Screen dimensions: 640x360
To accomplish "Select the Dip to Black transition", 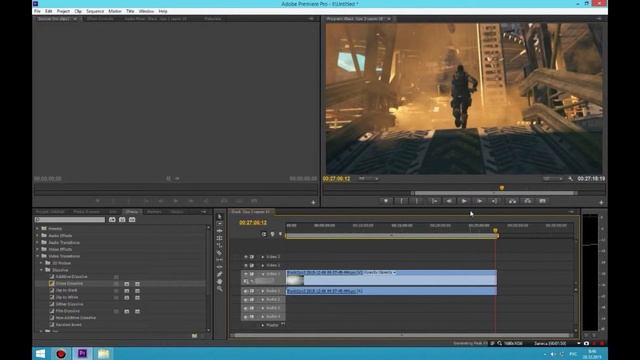I will coord(67,290).
